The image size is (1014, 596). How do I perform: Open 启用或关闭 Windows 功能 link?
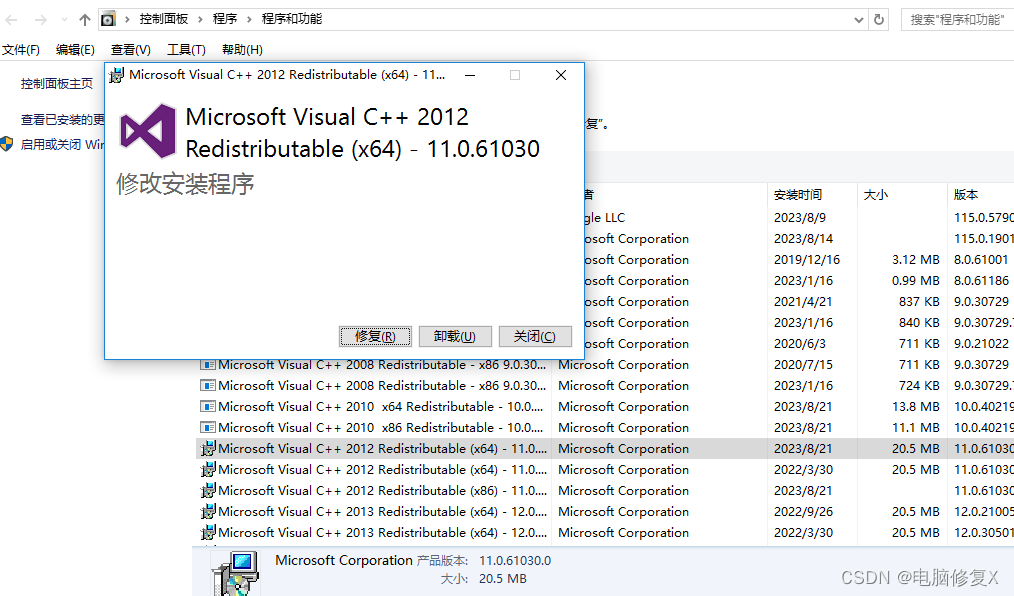coord(62,144)
